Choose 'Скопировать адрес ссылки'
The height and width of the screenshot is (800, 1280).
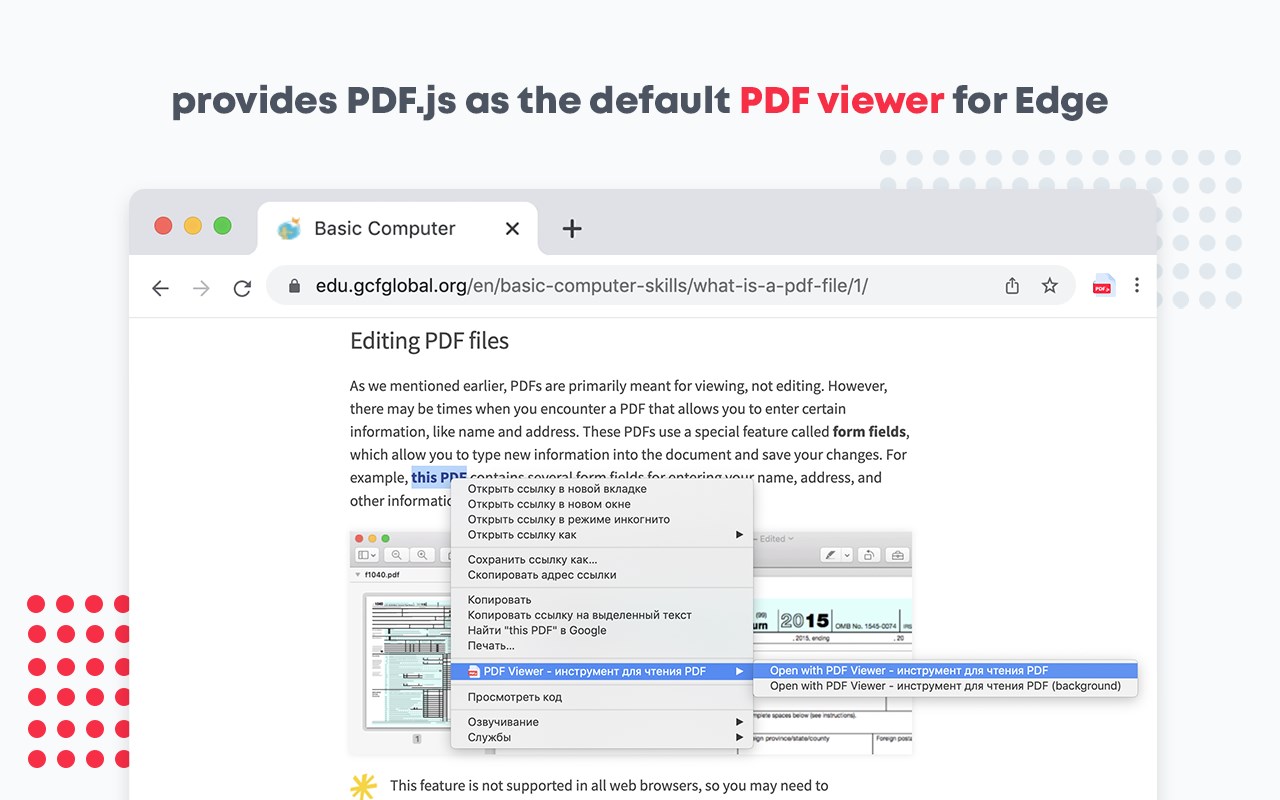tap(601, 575)
